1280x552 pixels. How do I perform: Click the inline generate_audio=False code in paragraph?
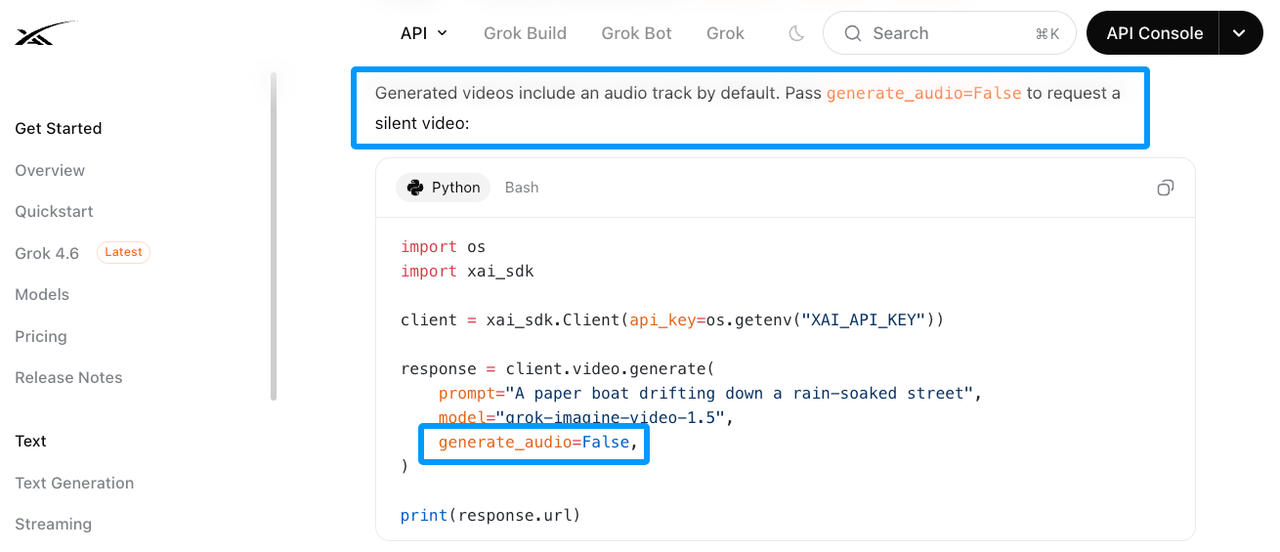(924, 93)
